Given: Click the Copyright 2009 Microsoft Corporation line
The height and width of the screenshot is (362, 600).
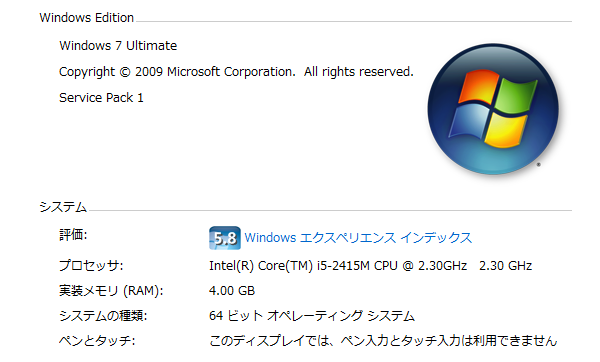Looking at the screenshot, I should click(236, 72).
